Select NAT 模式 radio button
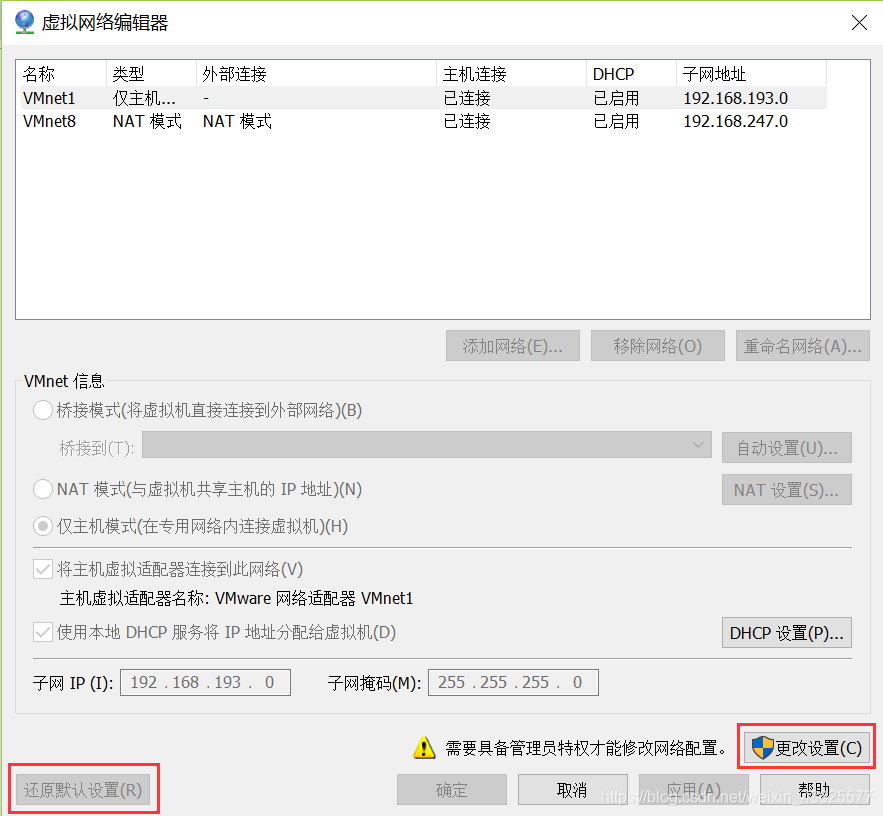Image resolution: width=883 pixels, height=816 pixels. pos(43,489)
